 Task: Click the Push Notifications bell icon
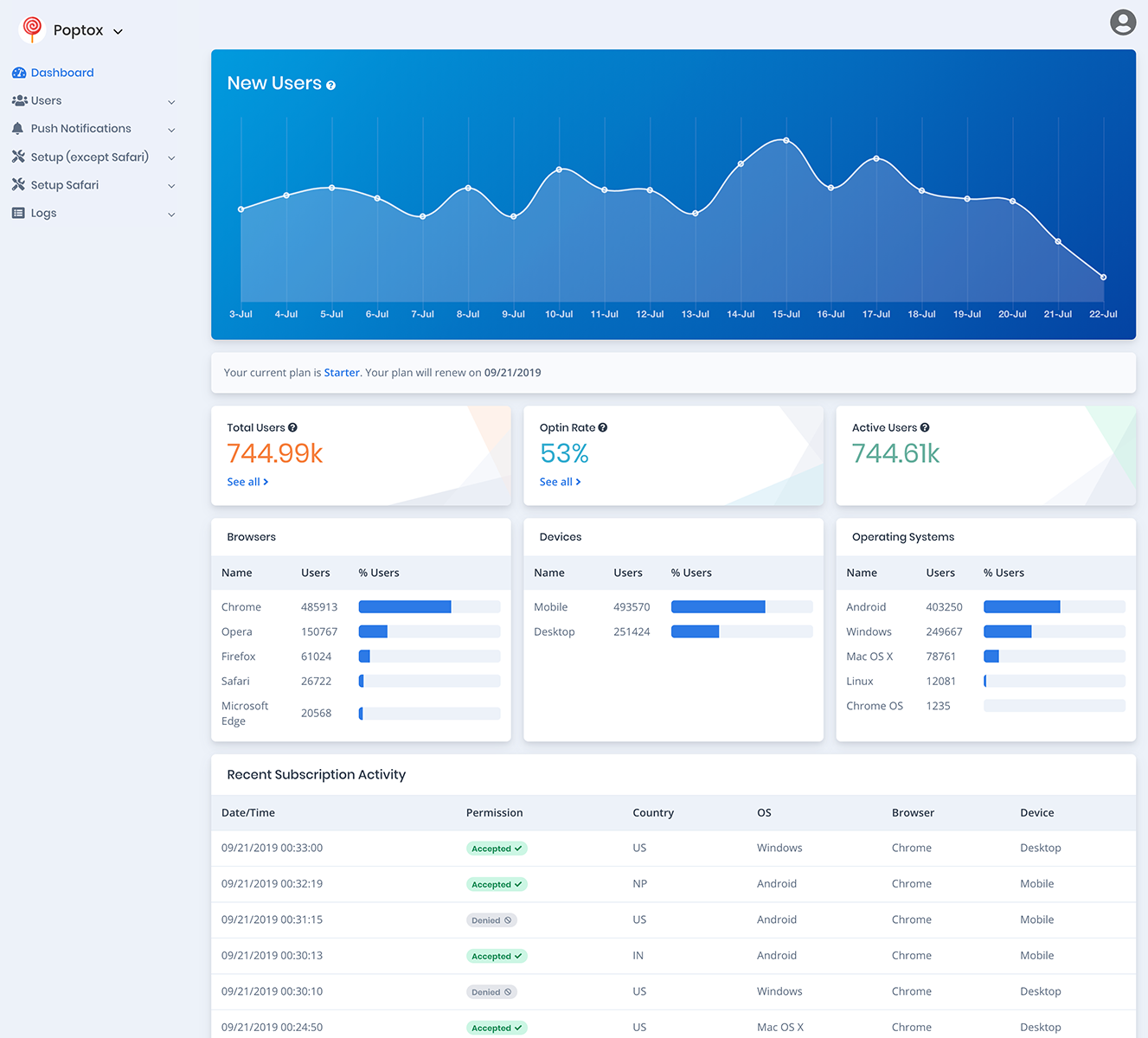coord(17,128)
